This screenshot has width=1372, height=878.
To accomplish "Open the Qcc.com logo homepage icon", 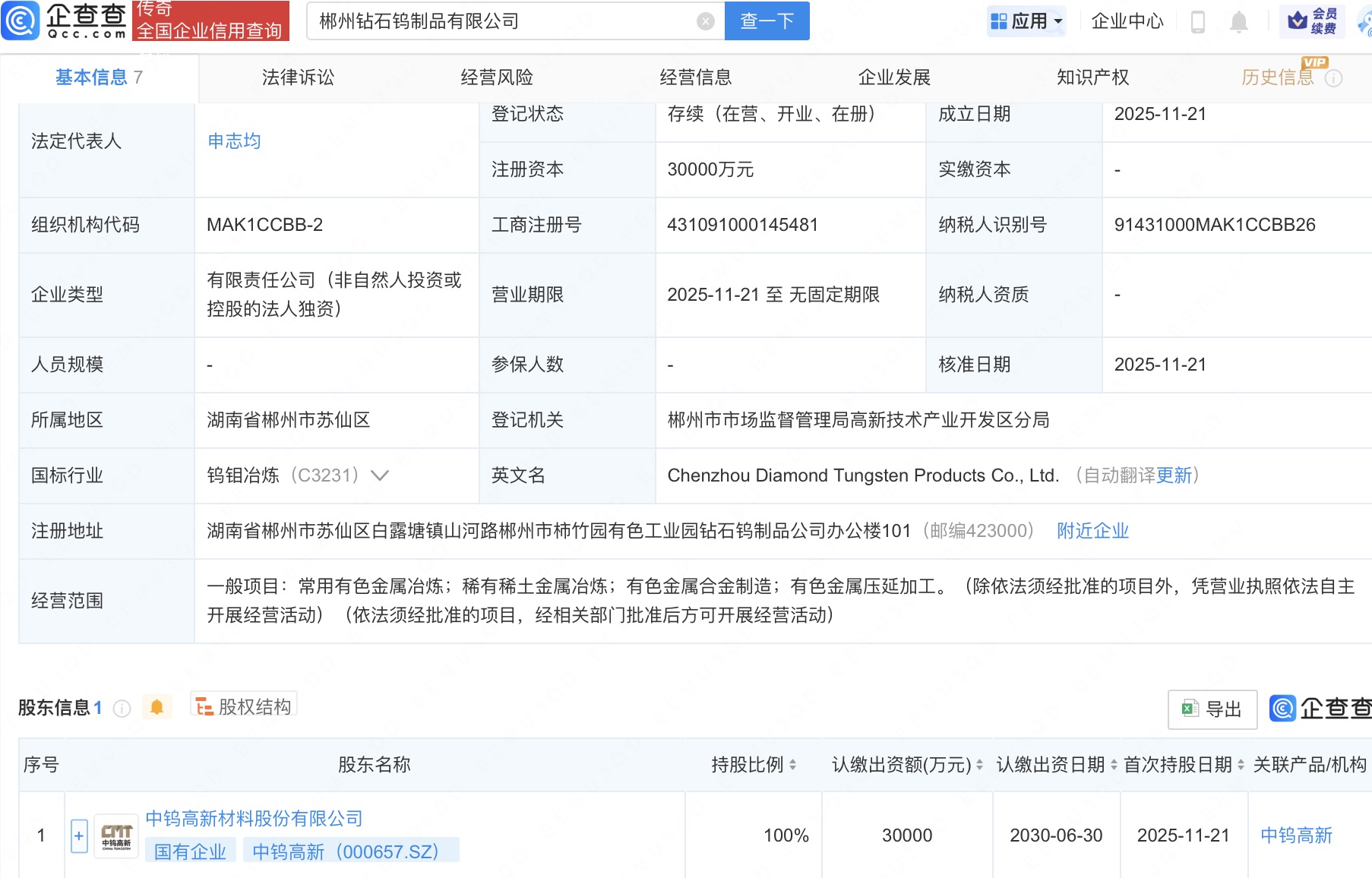I will 21,21.
